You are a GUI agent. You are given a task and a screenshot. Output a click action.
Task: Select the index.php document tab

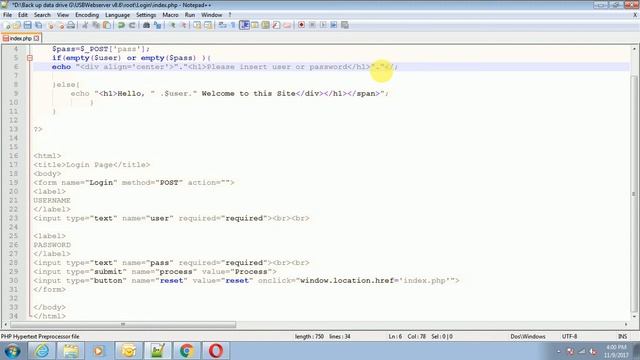(x=20, y=38)
